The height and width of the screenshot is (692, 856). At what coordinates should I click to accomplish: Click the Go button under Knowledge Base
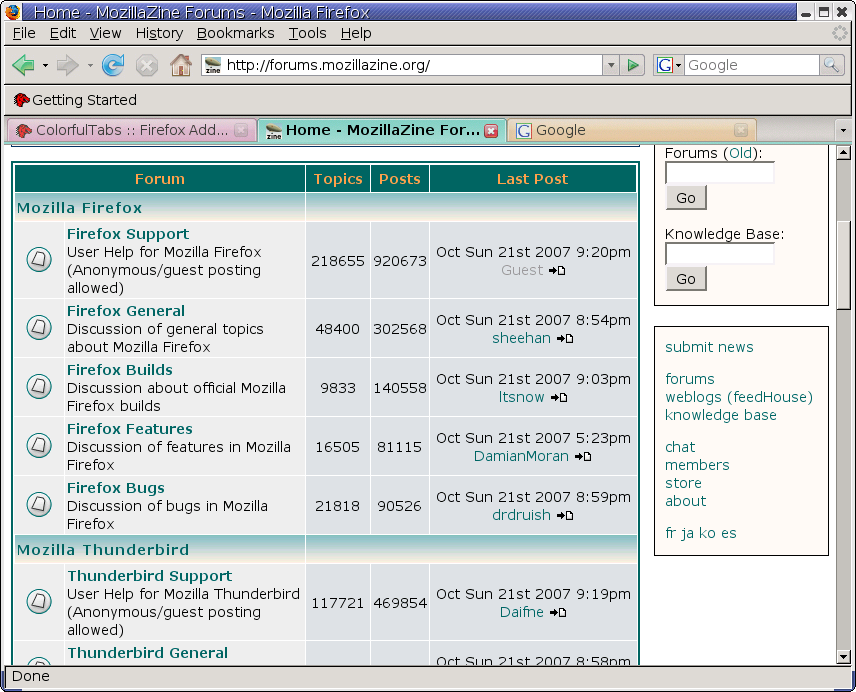click(686, 279)
